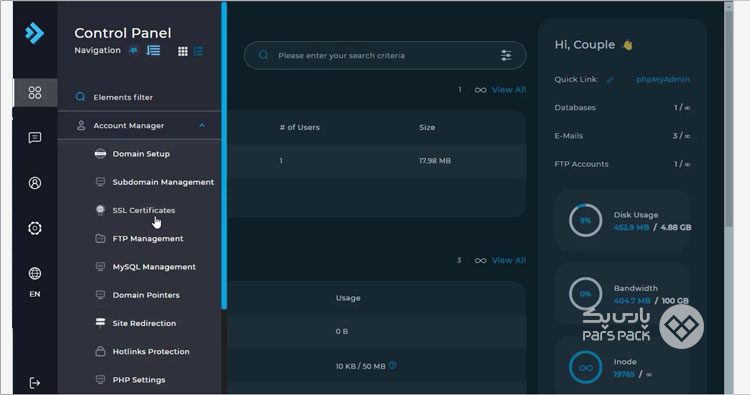This screenshot has width=750, height=395.
Task: Click the upper View All link
Action: click(508, 90)
